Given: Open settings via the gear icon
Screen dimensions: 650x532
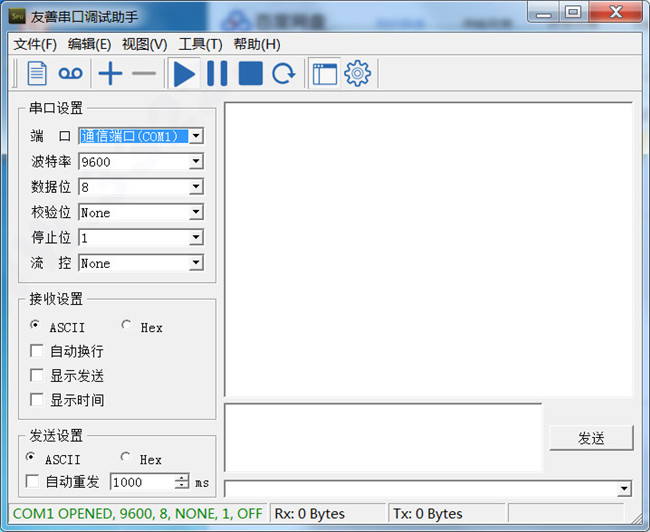Looking at the screenshot, I should tap(357, 73).
